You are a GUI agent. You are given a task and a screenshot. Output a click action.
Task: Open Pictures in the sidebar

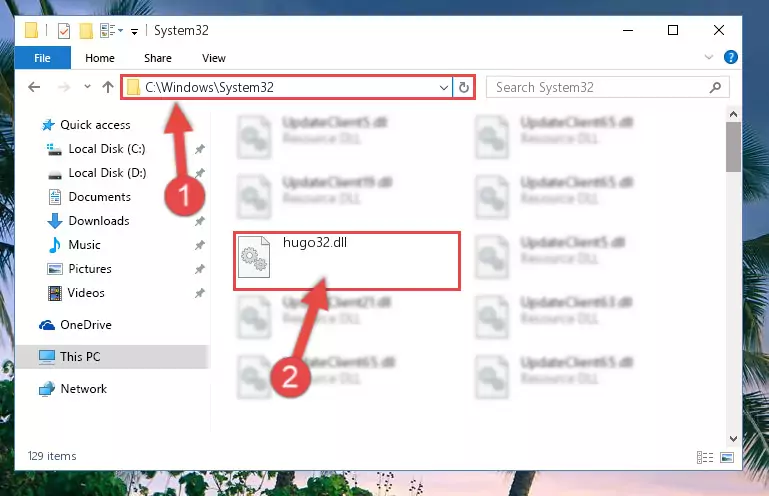(90, 269)
